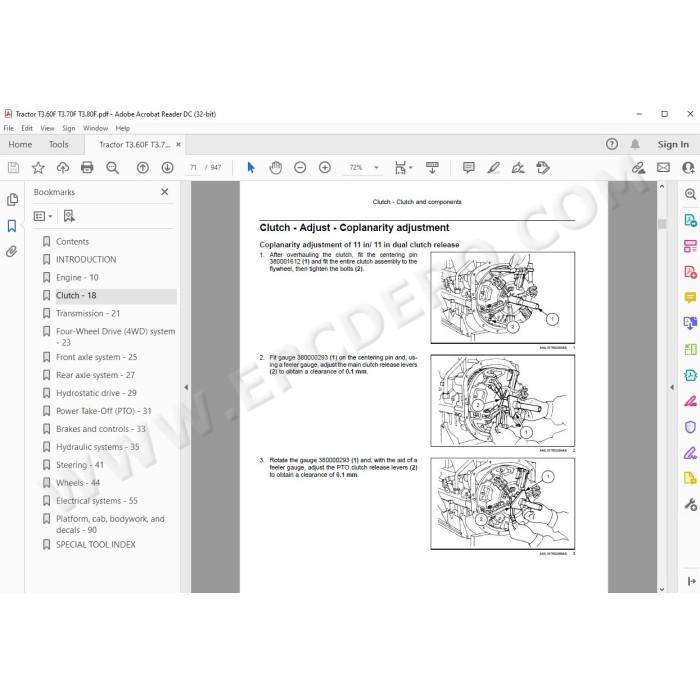700x700 pixels.
Task: Toggle the Bookmarks panel icon
Action: coord(12,226)
